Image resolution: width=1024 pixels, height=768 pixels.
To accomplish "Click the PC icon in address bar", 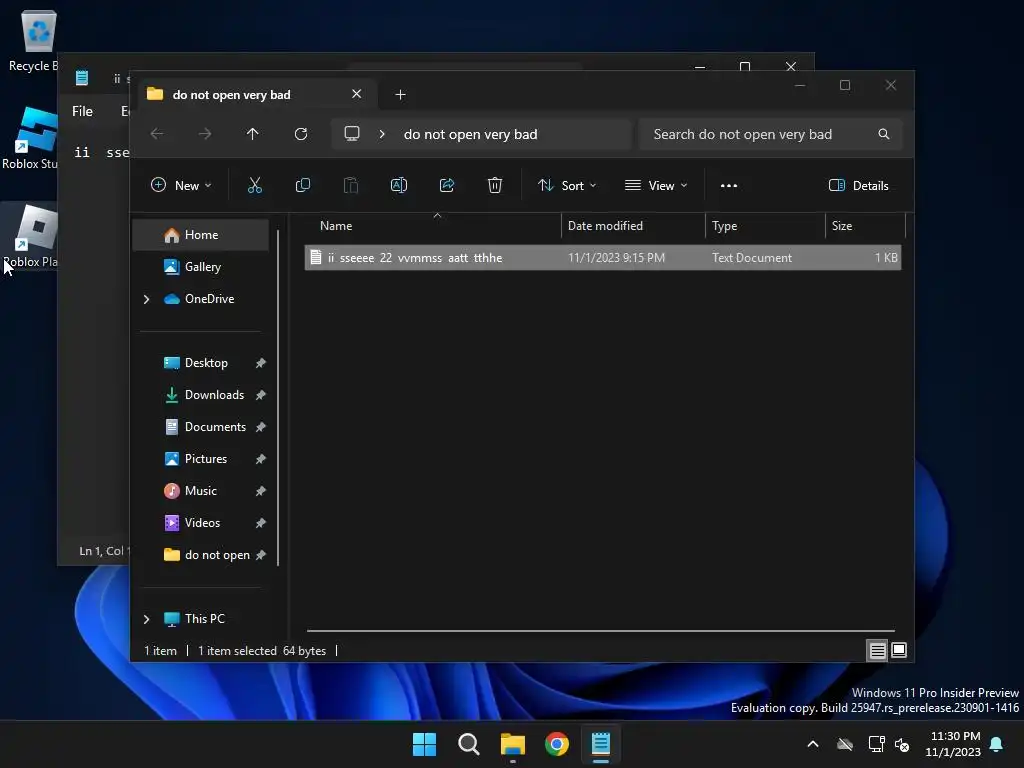I will point(352,134).
